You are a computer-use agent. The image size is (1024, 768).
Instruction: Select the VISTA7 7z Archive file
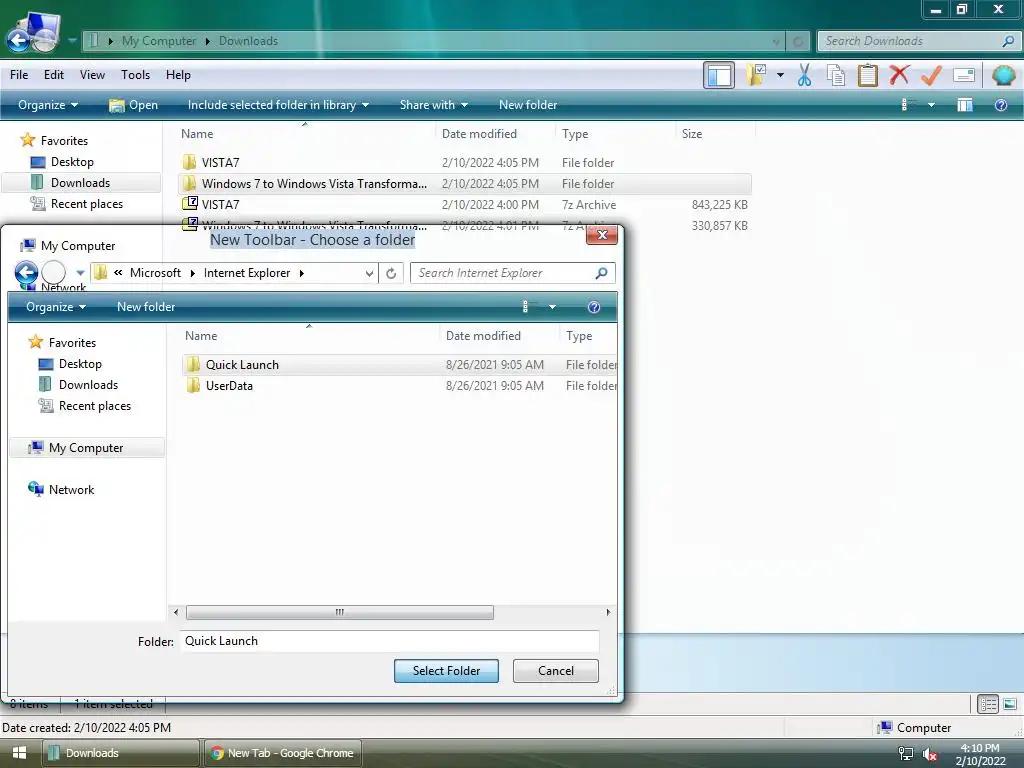[x=464, y=204]
